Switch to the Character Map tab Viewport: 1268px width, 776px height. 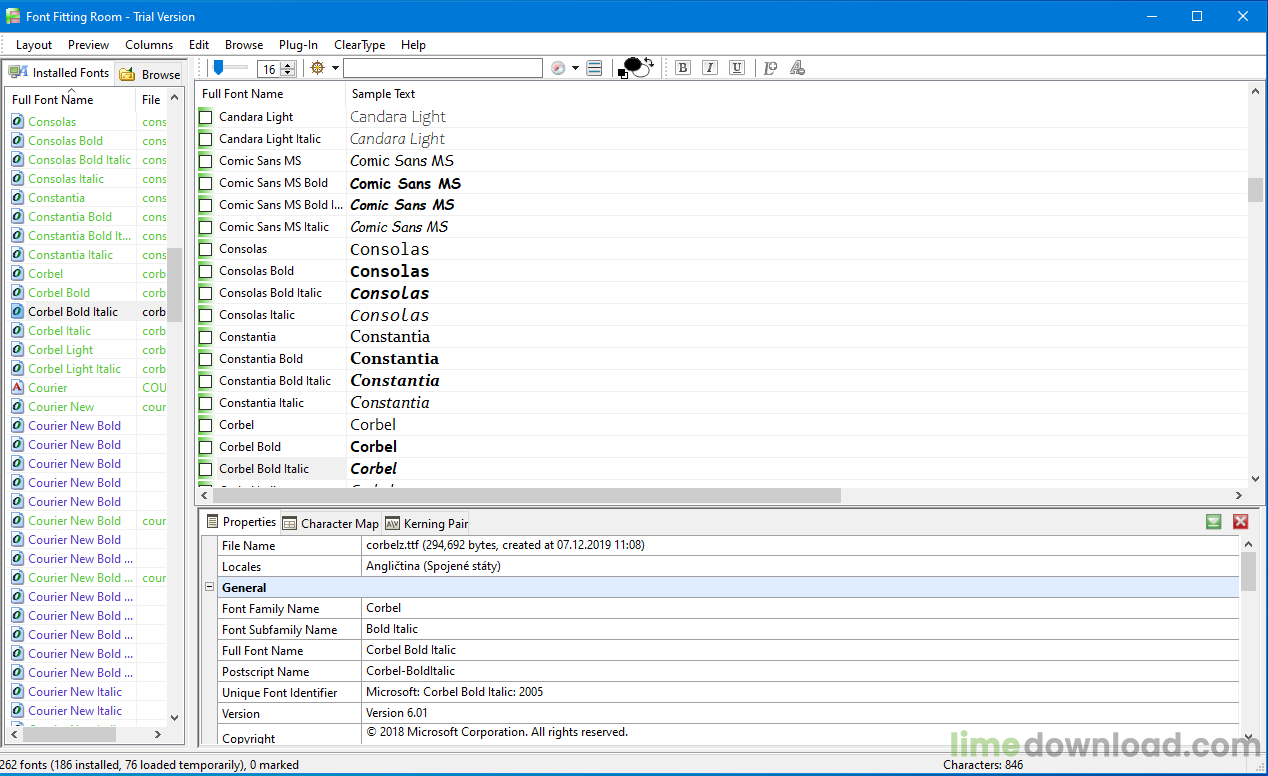(x=331, y=523)
